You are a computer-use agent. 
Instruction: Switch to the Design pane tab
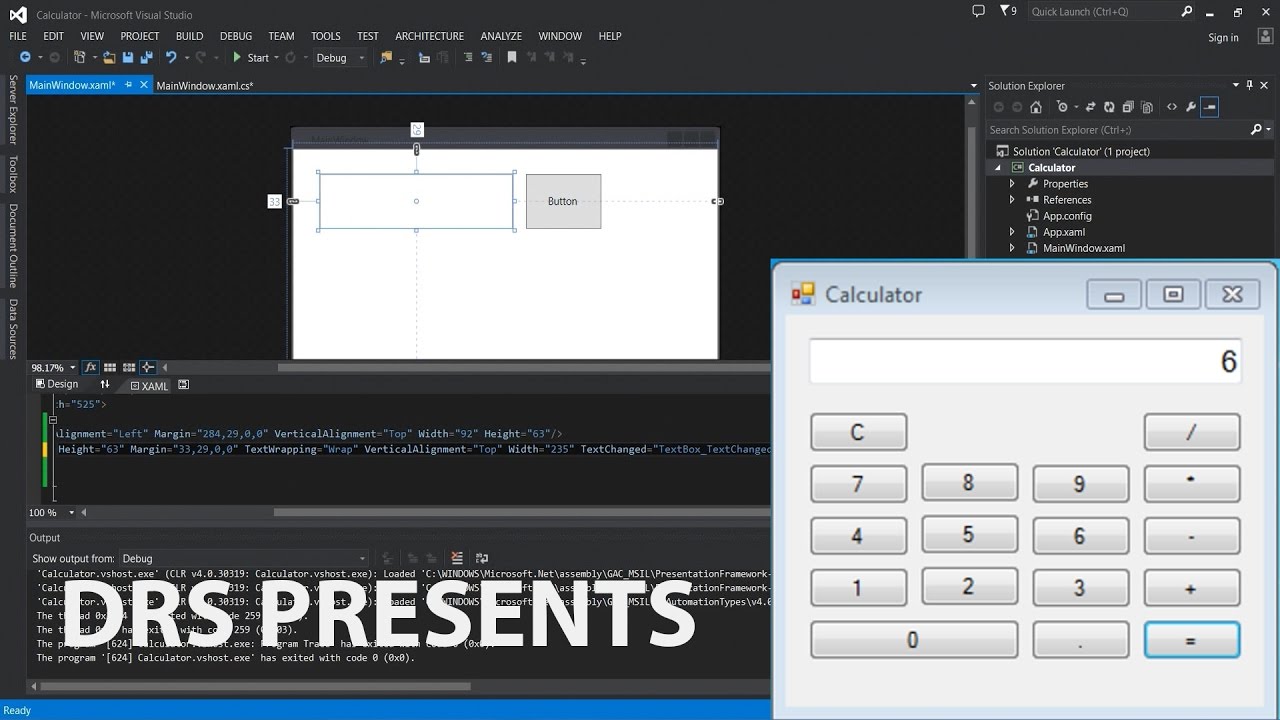[56, 384]
